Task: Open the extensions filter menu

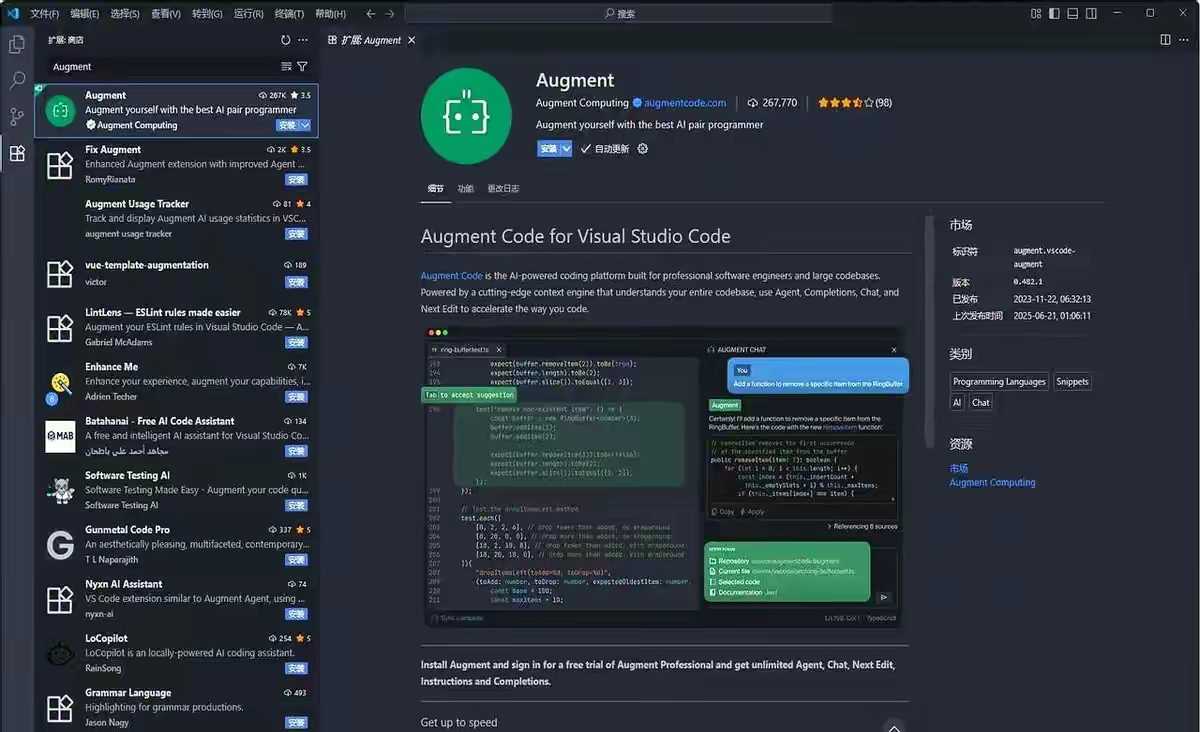Action: [x=302, y=67]
